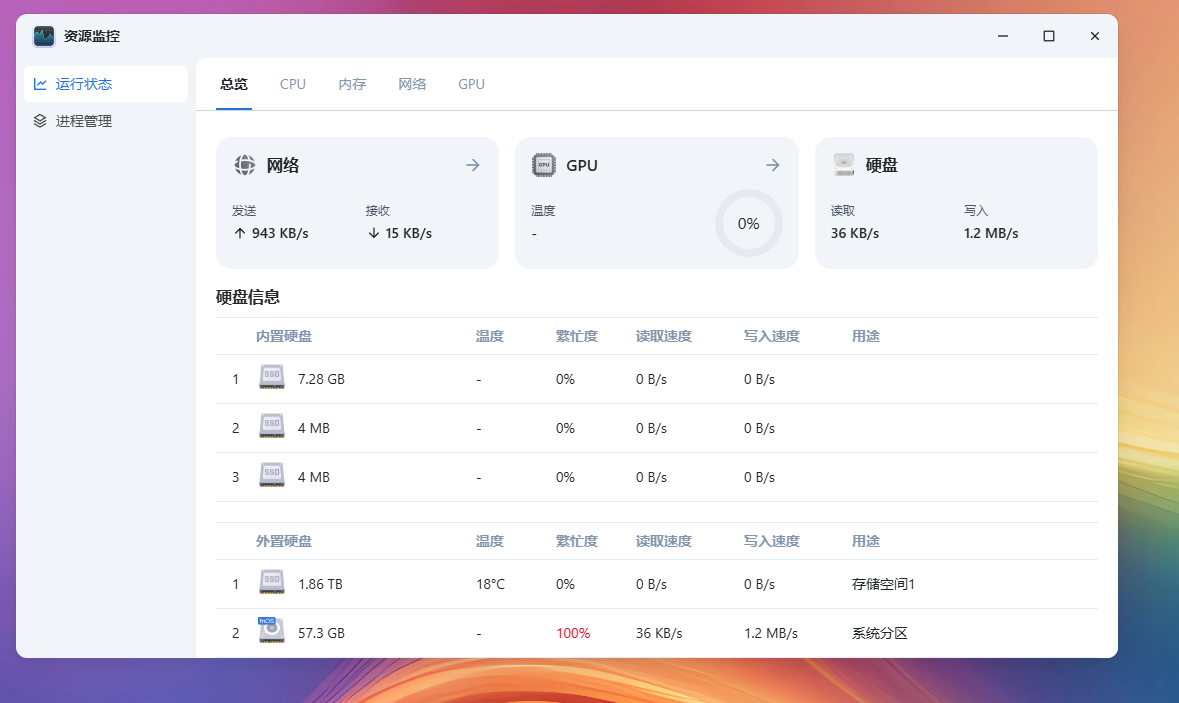Click the 内置硬盘 column header
The height and width of the screenshot is (703, 1179).
point(283,336)
